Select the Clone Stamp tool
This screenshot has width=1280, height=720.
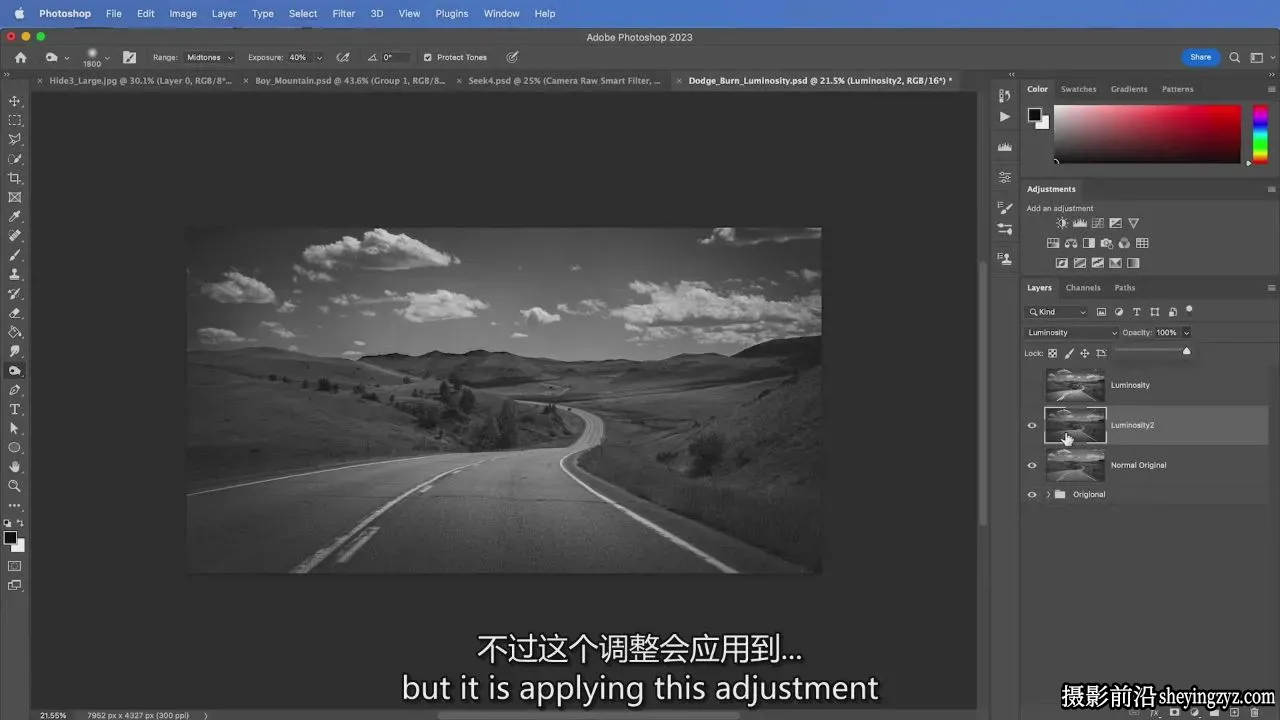click(x=15, y=274)
